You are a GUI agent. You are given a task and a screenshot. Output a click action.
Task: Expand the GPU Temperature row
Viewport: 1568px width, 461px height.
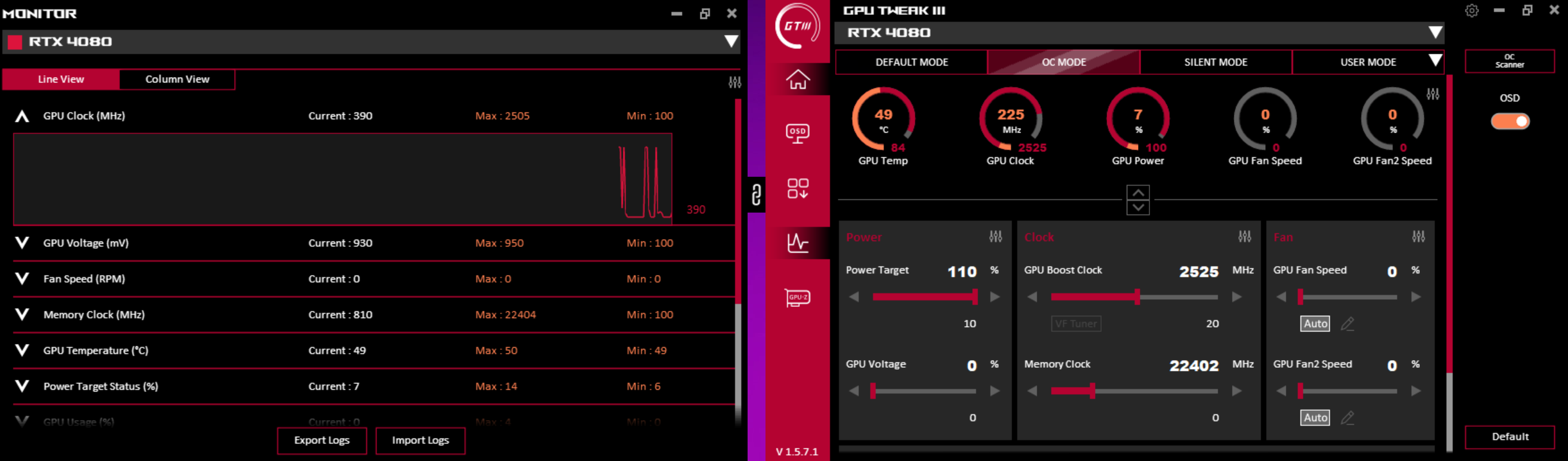tap(22, 351)
